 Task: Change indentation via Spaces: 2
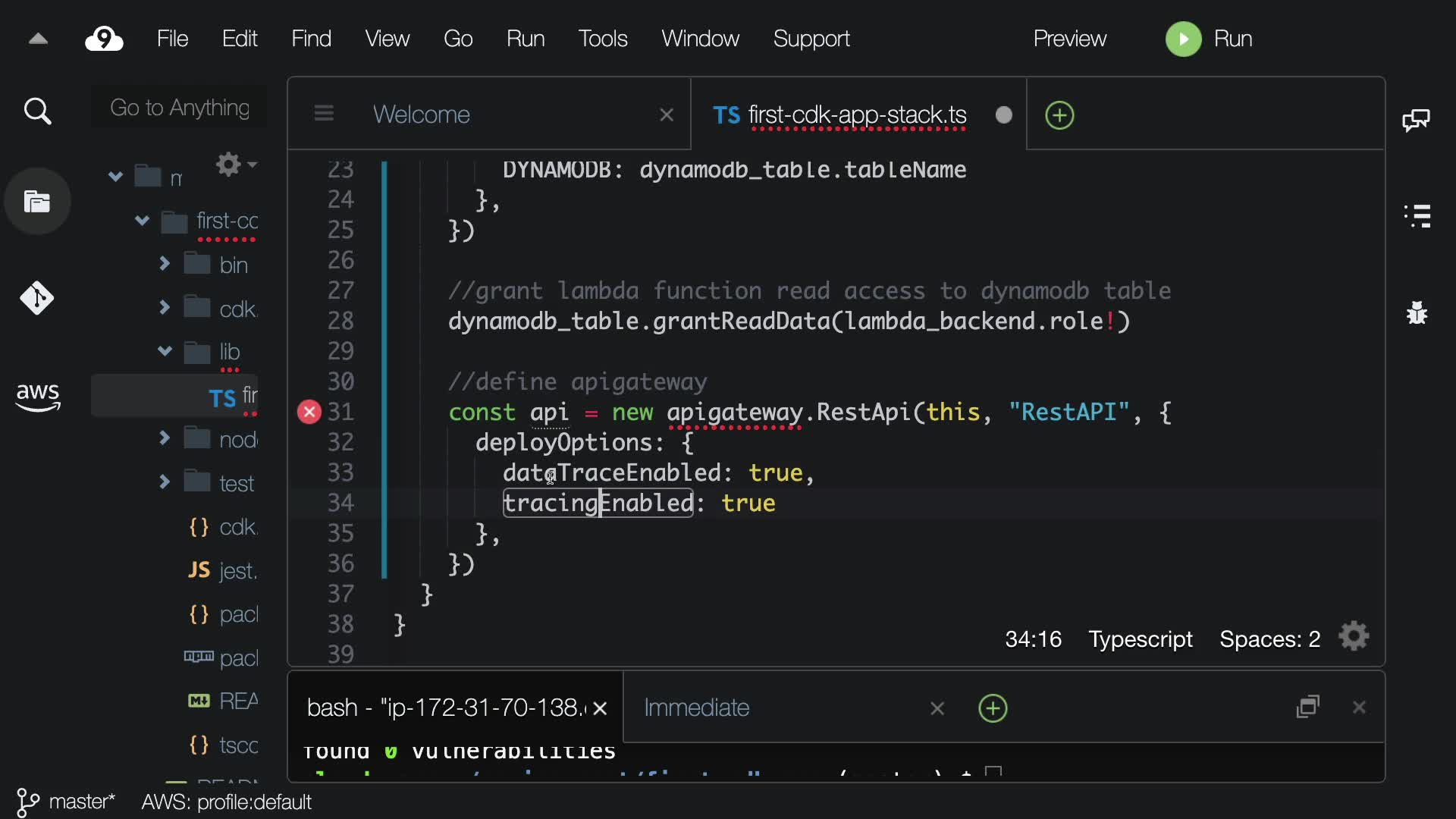click(1269, 639)
